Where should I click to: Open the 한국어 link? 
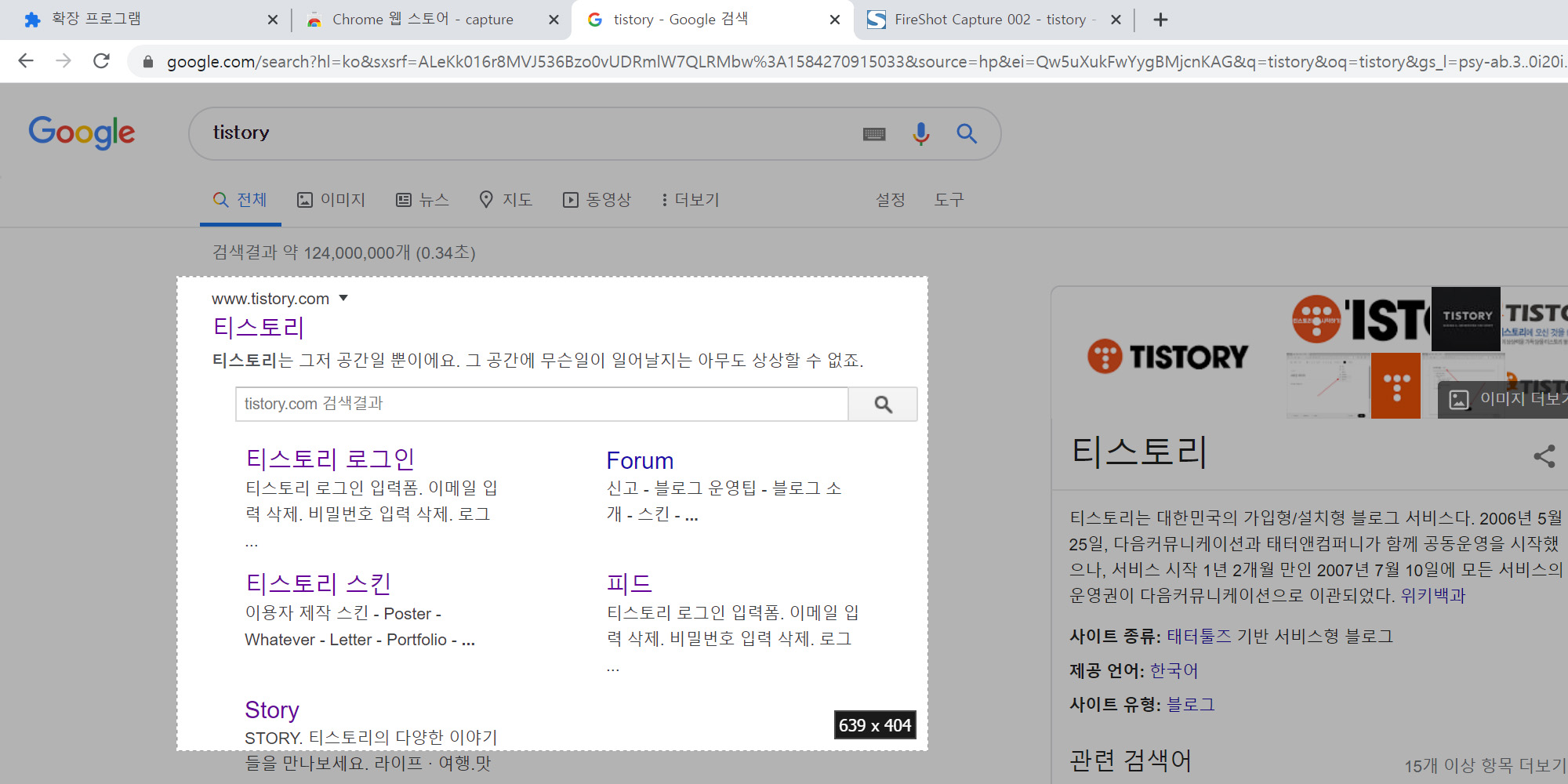point(1174,671)
